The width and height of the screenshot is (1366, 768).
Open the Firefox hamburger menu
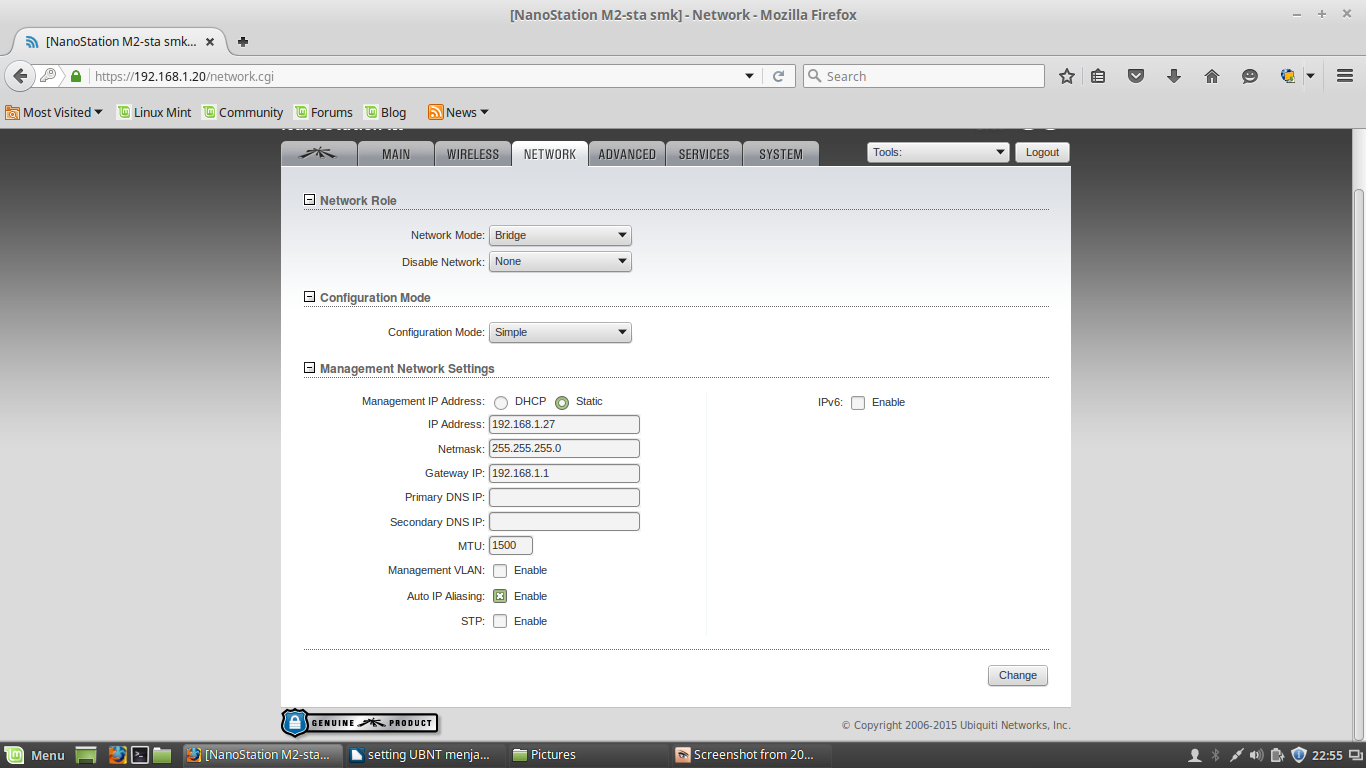(1344, 76)
